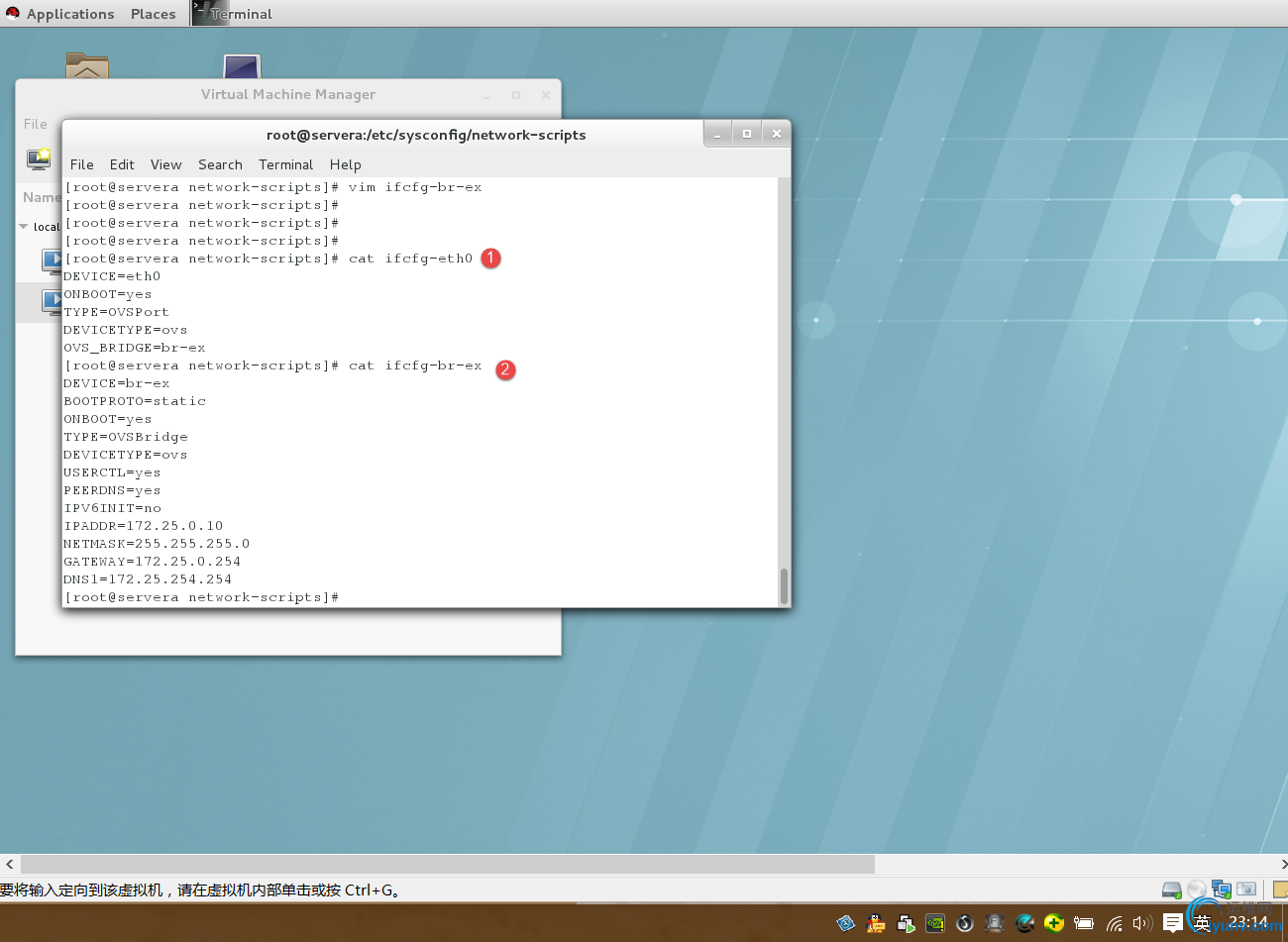
Task: Click the 'BOOTPROTO=static' line
Action: 135,401
